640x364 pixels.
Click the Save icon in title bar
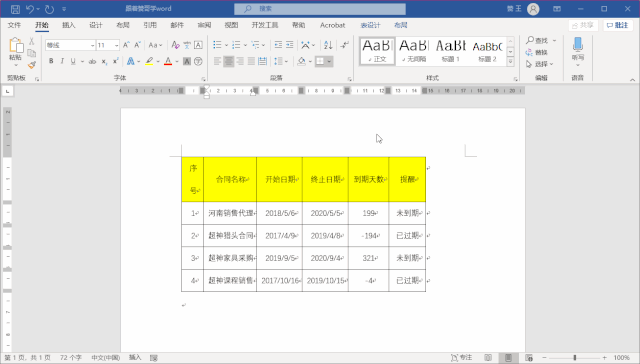tap(15, 9)
